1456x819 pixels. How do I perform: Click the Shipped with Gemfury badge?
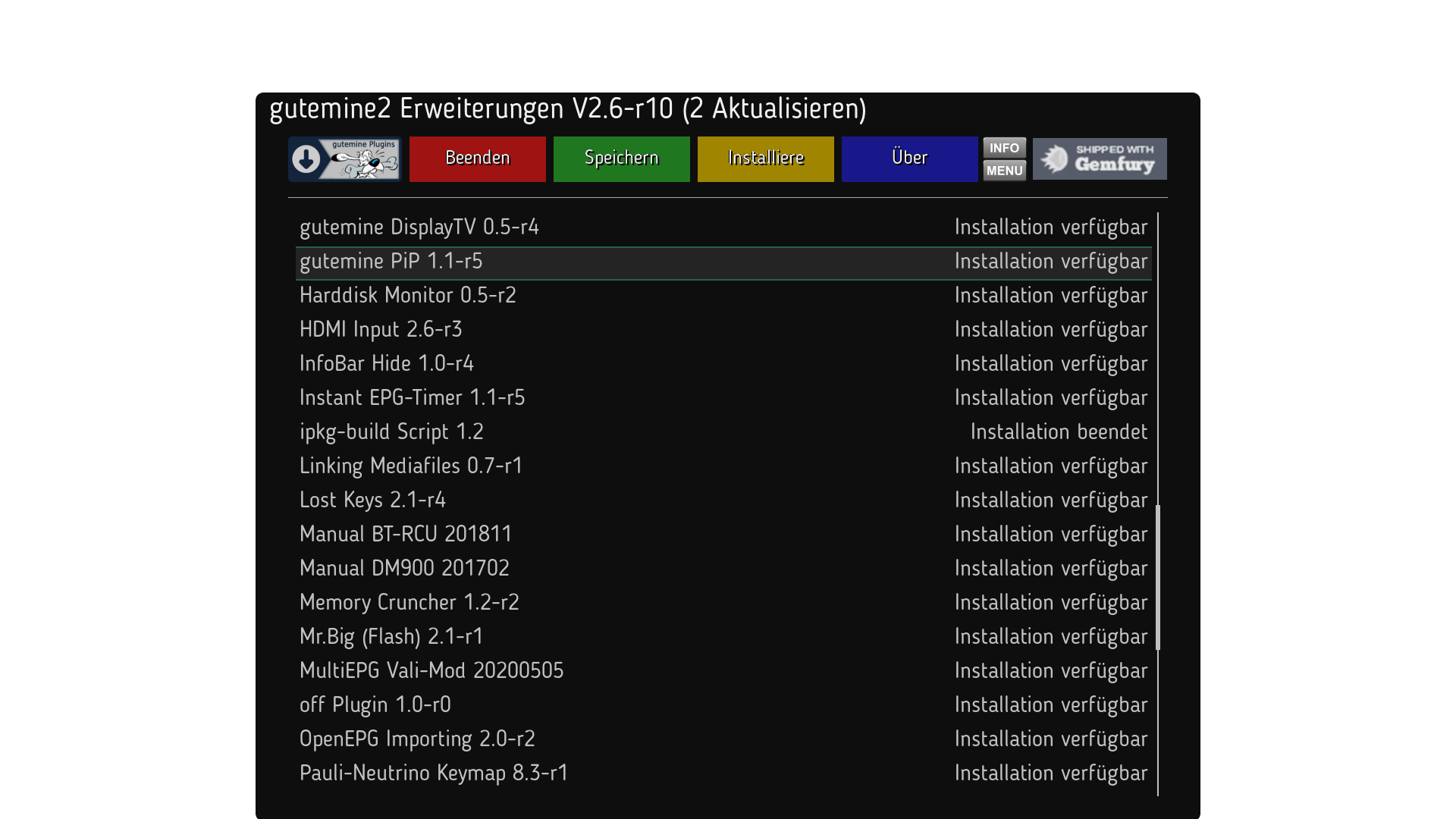(1100, 159)
